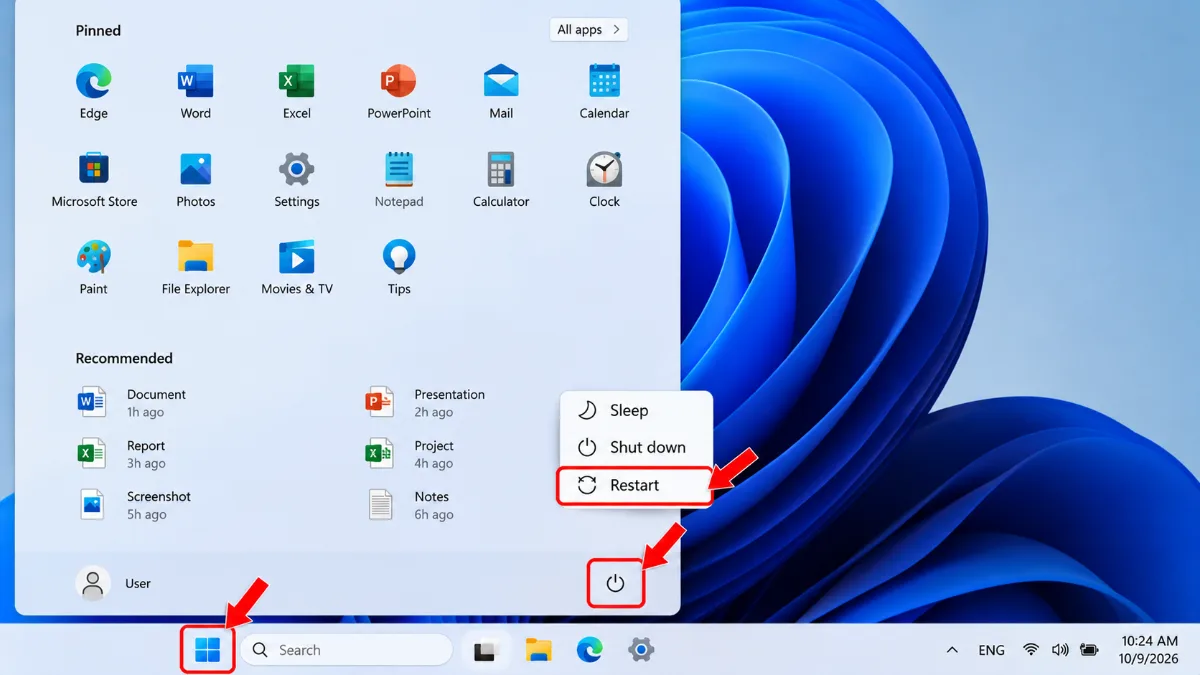Click the power icon in Start menu
Image resolution: width=1200 pixels, height=675 pixels.
[615, 583]
